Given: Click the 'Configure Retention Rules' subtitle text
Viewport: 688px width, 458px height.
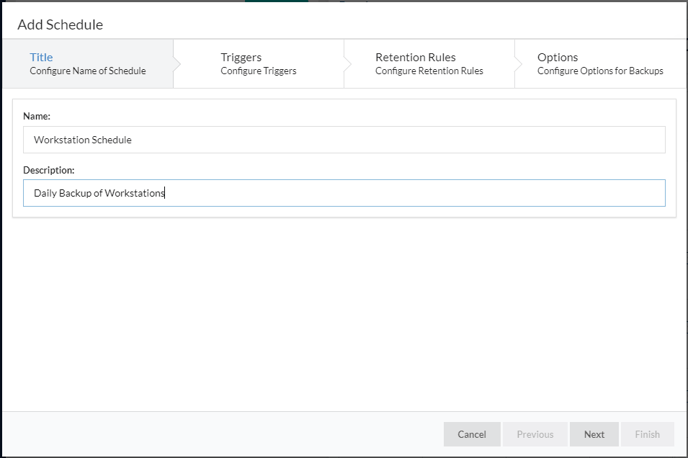Looking at the screenshot, I should point(429,71).
